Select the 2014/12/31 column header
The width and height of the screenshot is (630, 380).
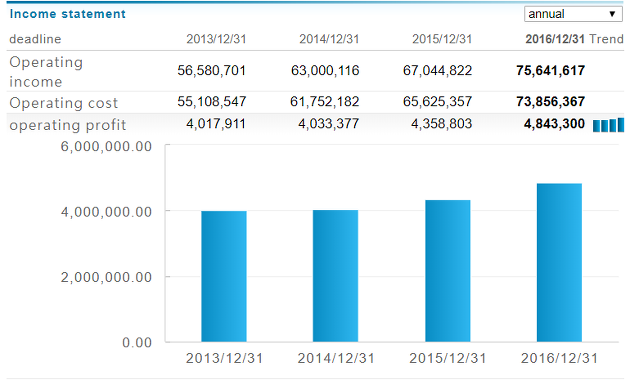(329, 39)
